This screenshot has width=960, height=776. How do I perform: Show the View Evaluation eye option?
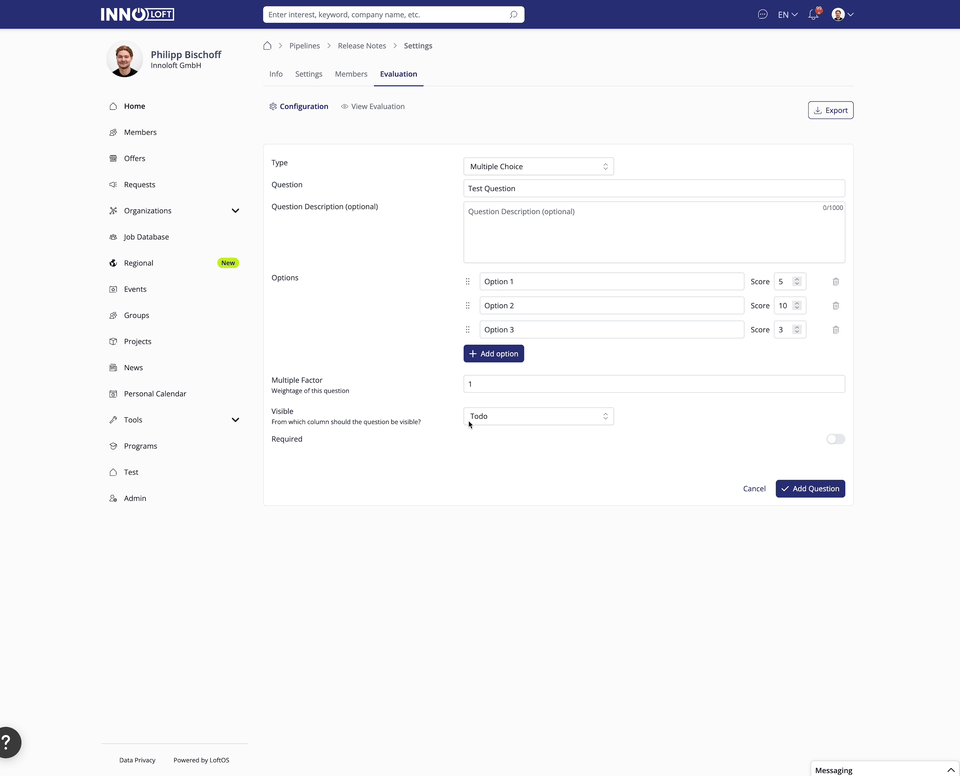point(373,106)
